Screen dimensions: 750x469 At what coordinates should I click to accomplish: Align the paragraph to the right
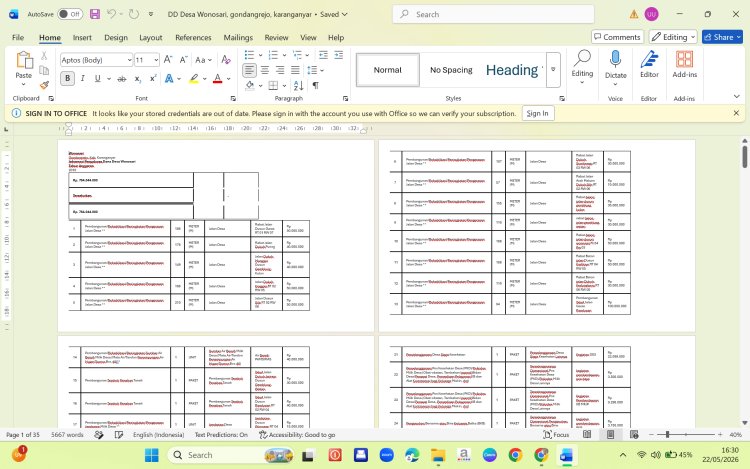[x=280, y=70]
